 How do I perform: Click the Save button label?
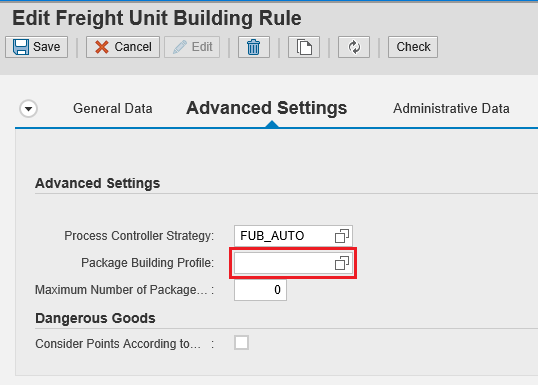coord(46,47)
